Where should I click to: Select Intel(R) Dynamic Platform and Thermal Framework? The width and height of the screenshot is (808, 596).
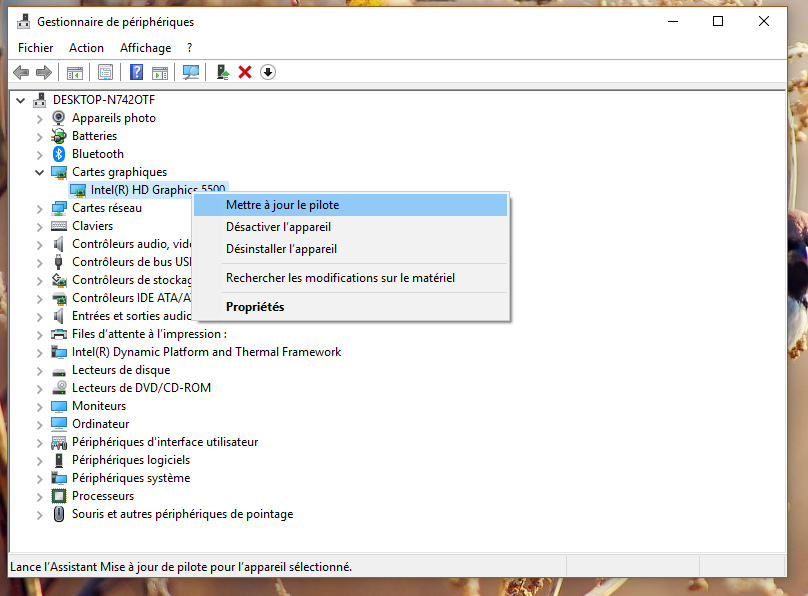point(206,352)
